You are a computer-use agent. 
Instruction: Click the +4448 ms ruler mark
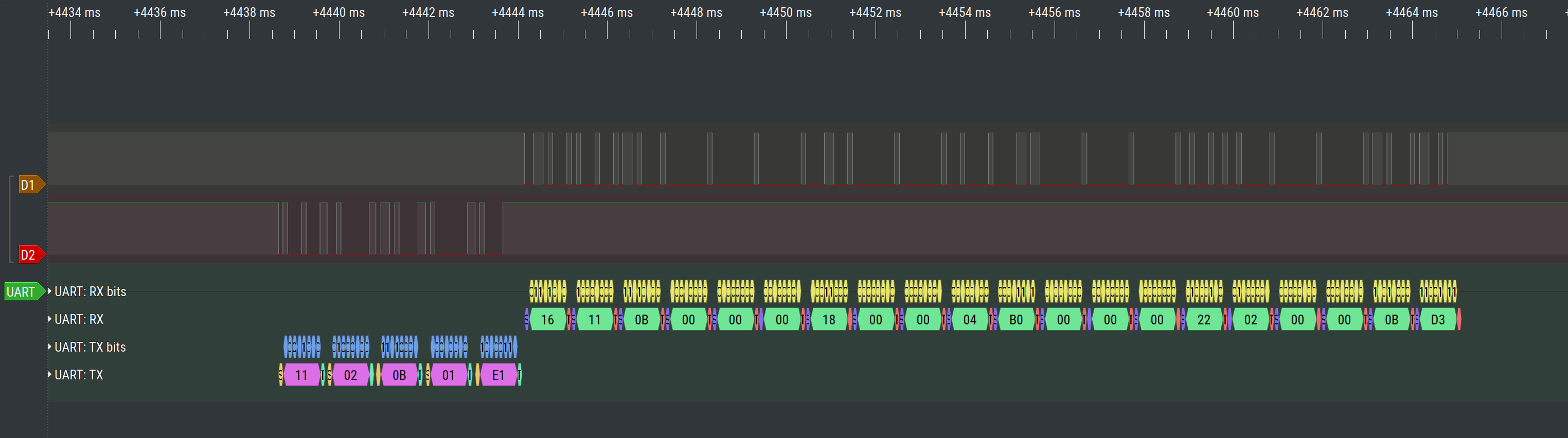click(x=696, y=13)
